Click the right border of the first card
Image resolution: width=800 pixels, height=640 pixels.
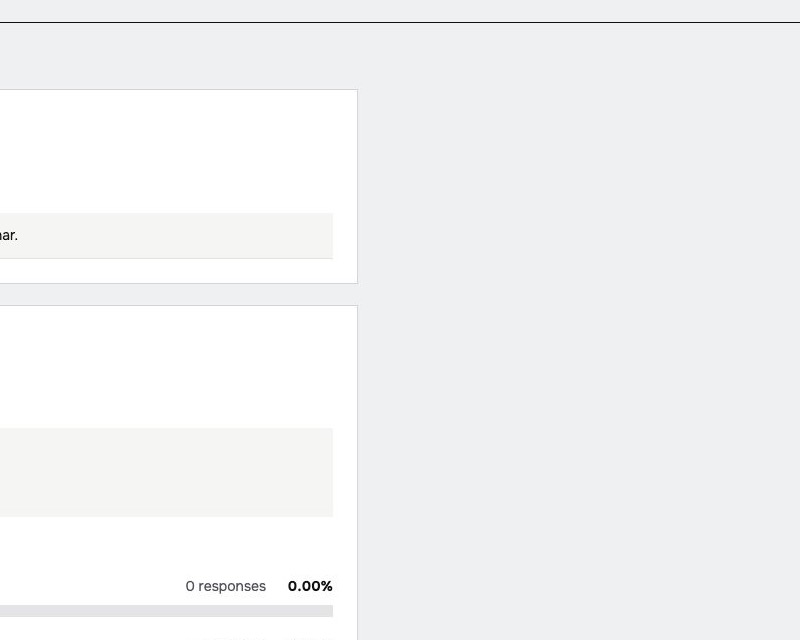[358, 186]
